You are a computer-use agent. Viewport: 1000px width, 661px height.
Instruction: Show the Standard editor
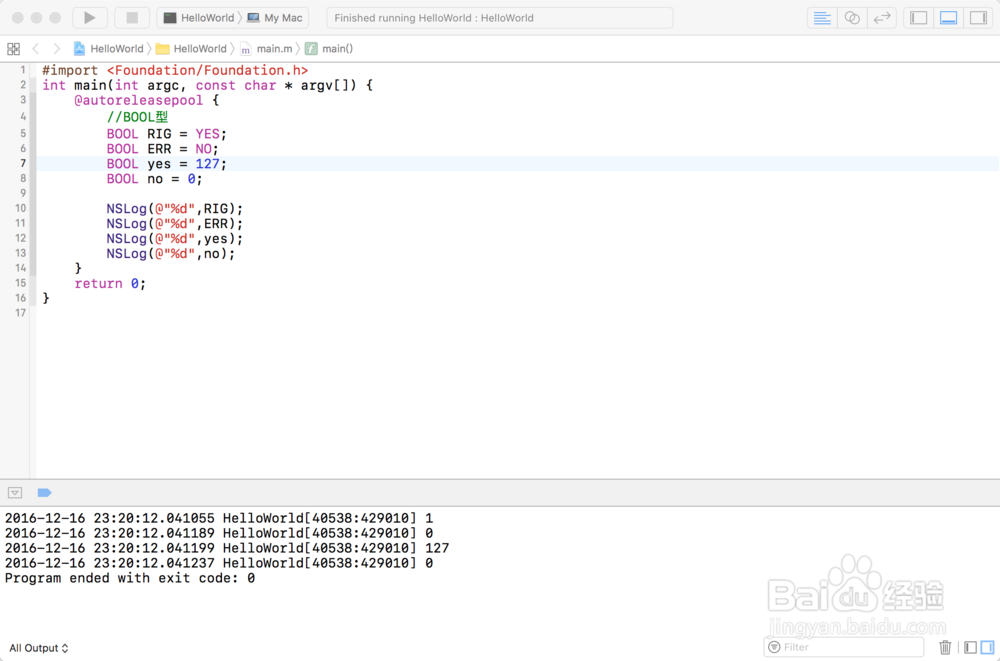click(x=822, y=18)
